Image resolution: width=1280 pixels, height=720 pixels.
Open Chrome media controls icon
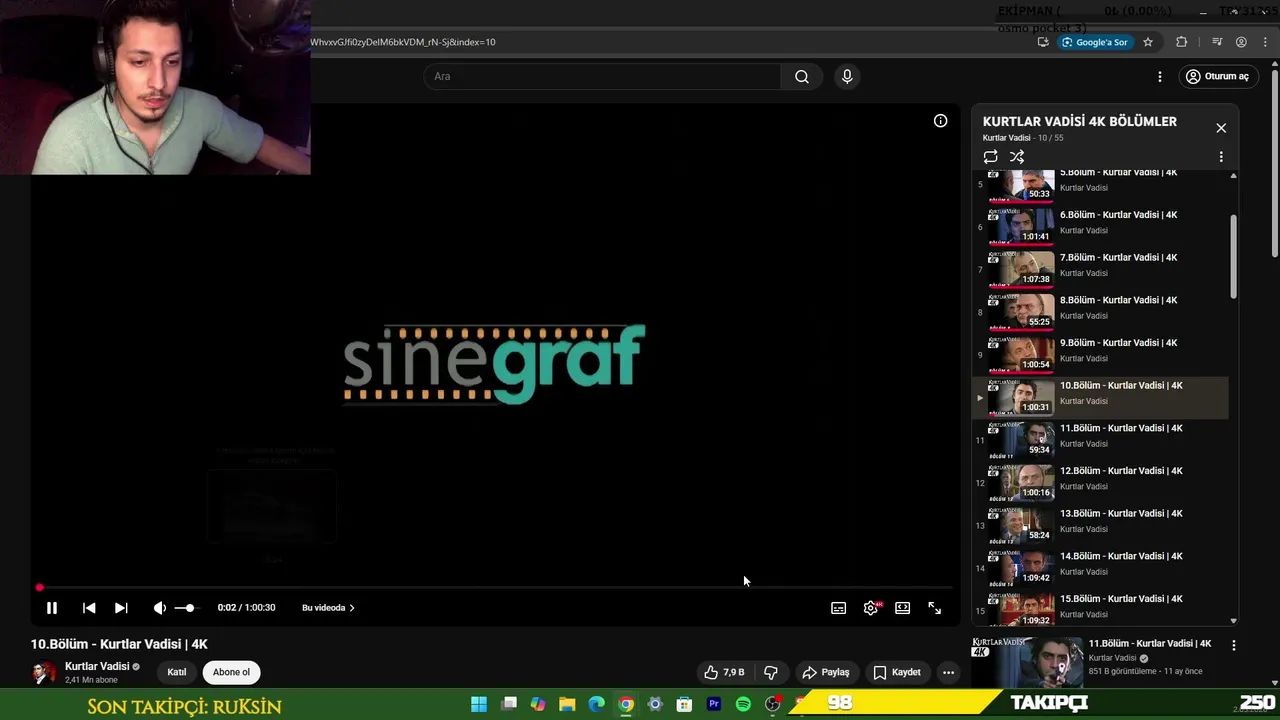click(x=1217, y=42)
